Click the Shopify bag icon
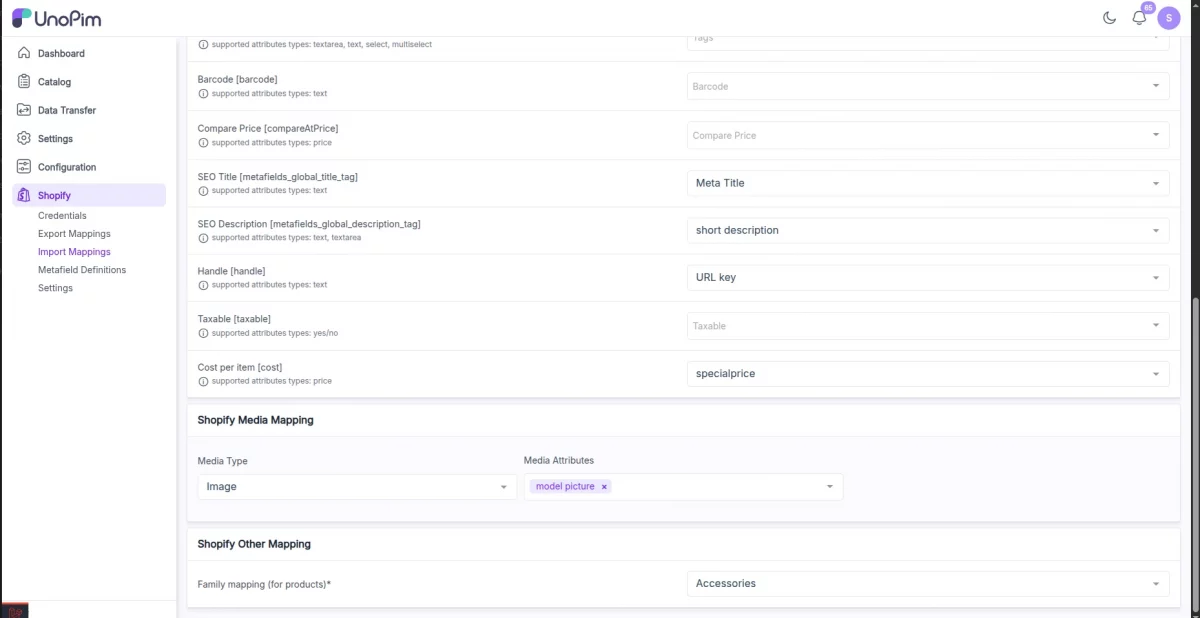The height and width of the screenshot is (618, 1200). click(x=24, y=196)
